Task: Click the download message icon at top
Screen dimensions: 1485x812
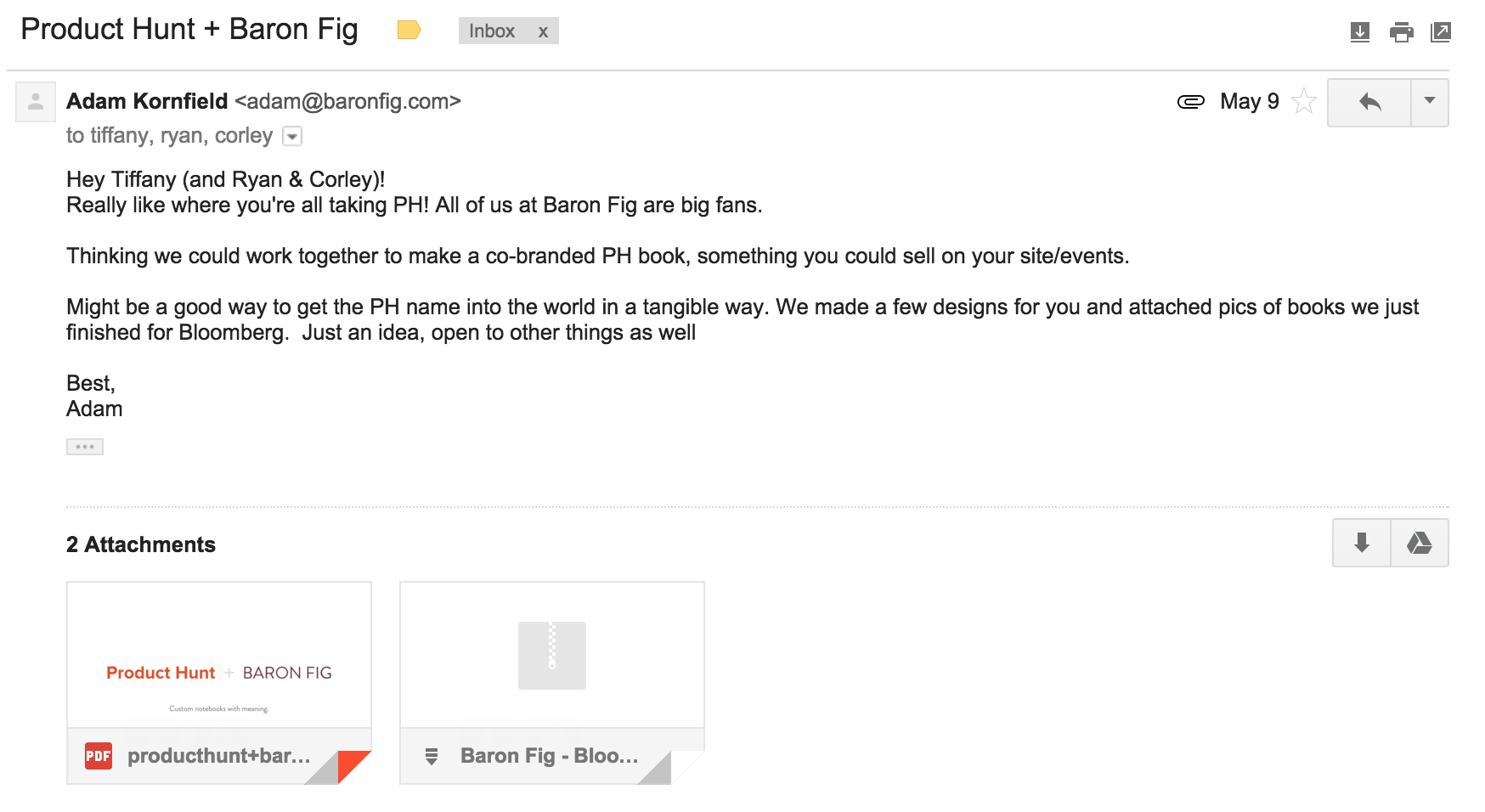Action: (1359, 32)
